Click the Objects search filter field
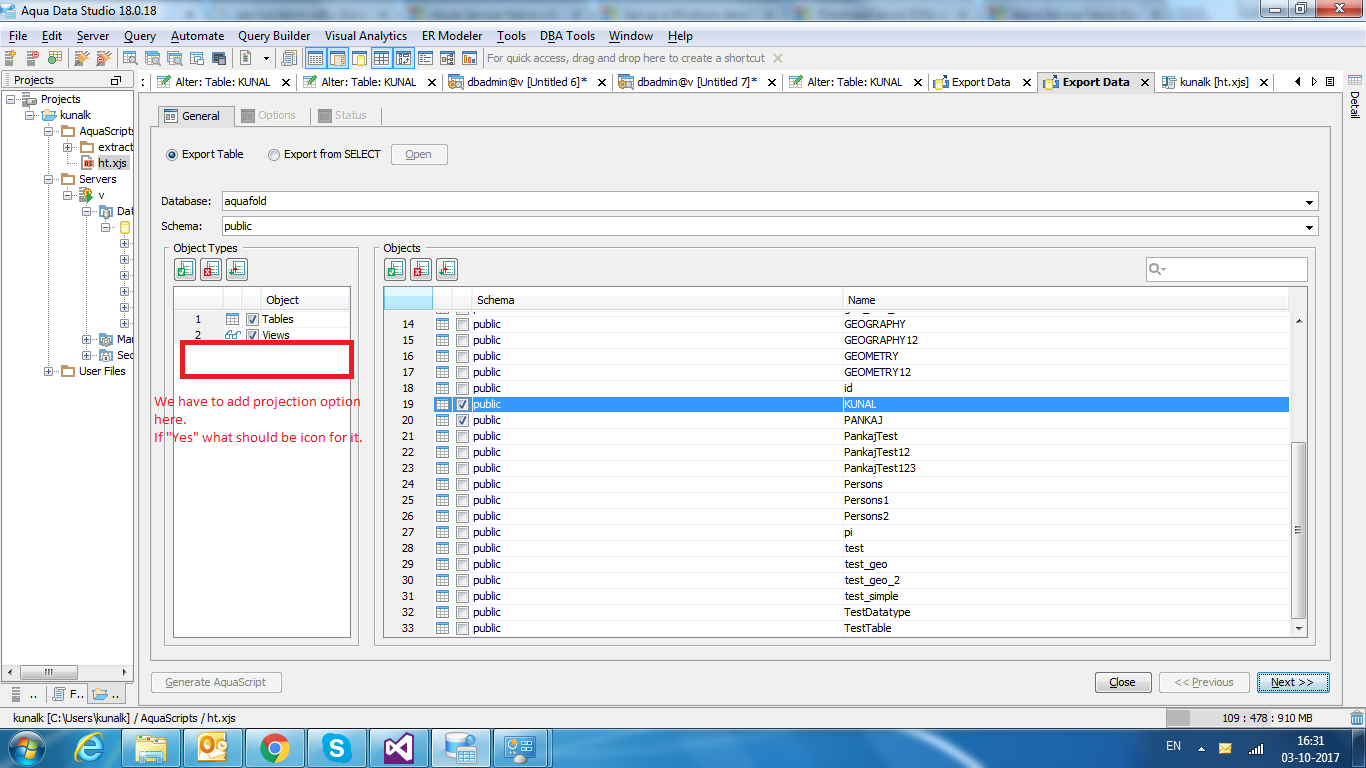Image resolution: width=1366 pixels, height=768 pixels. pyautogui.click(x=1226, y=269)
